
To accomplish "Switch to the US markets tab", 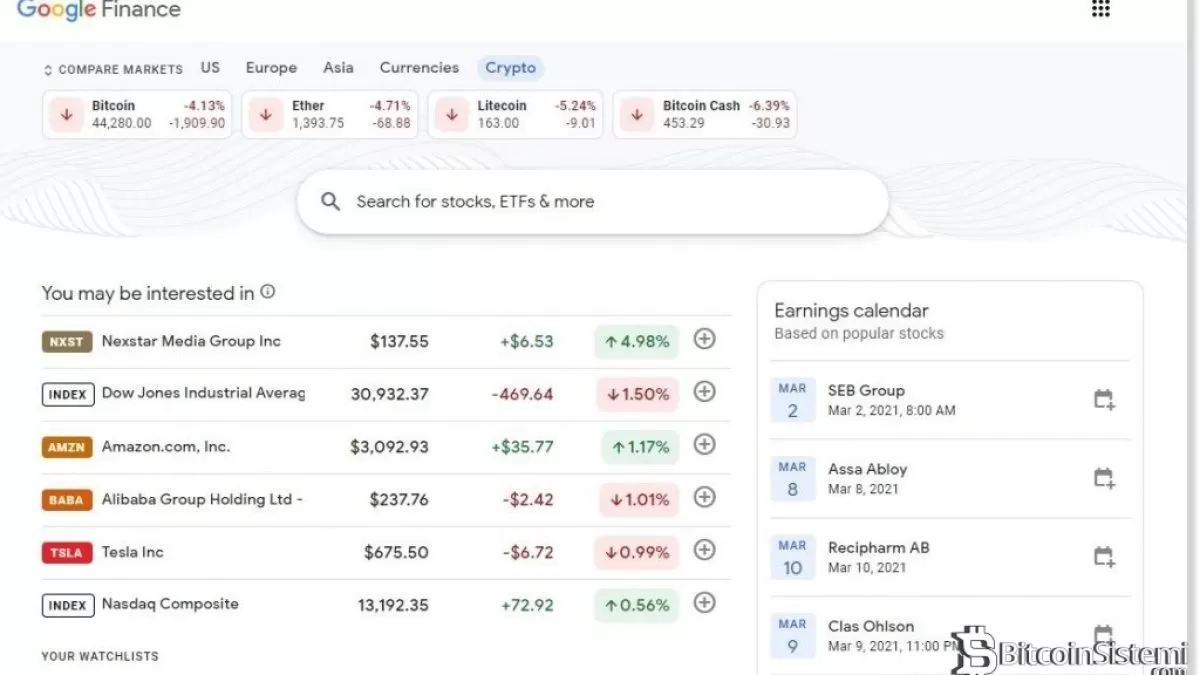I will (x=210, y=68).
